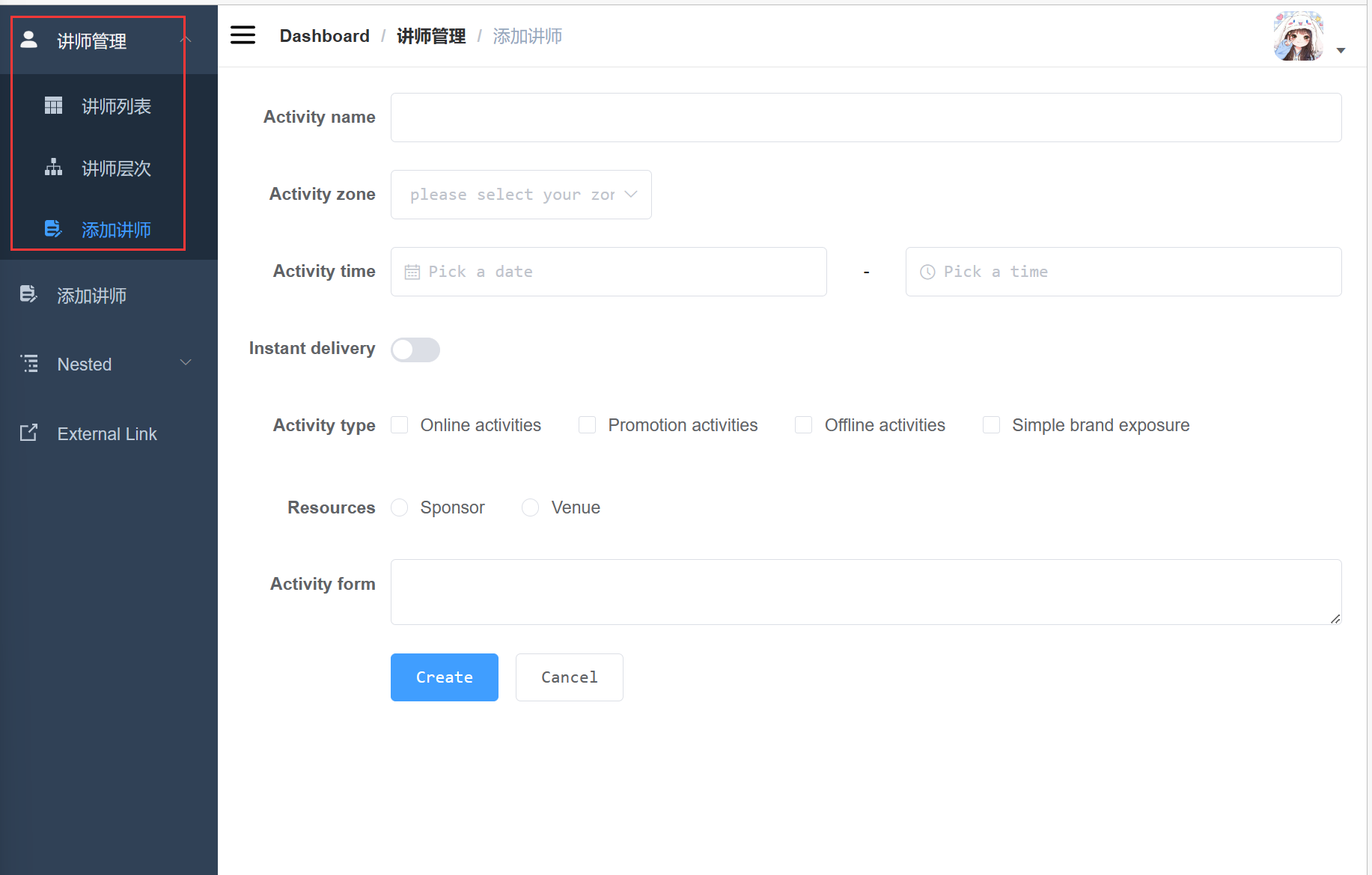The width and height of the screenshot is (1372, 875).
Task: Click the tree icon for 讲师层次
Action: [53, 168]
